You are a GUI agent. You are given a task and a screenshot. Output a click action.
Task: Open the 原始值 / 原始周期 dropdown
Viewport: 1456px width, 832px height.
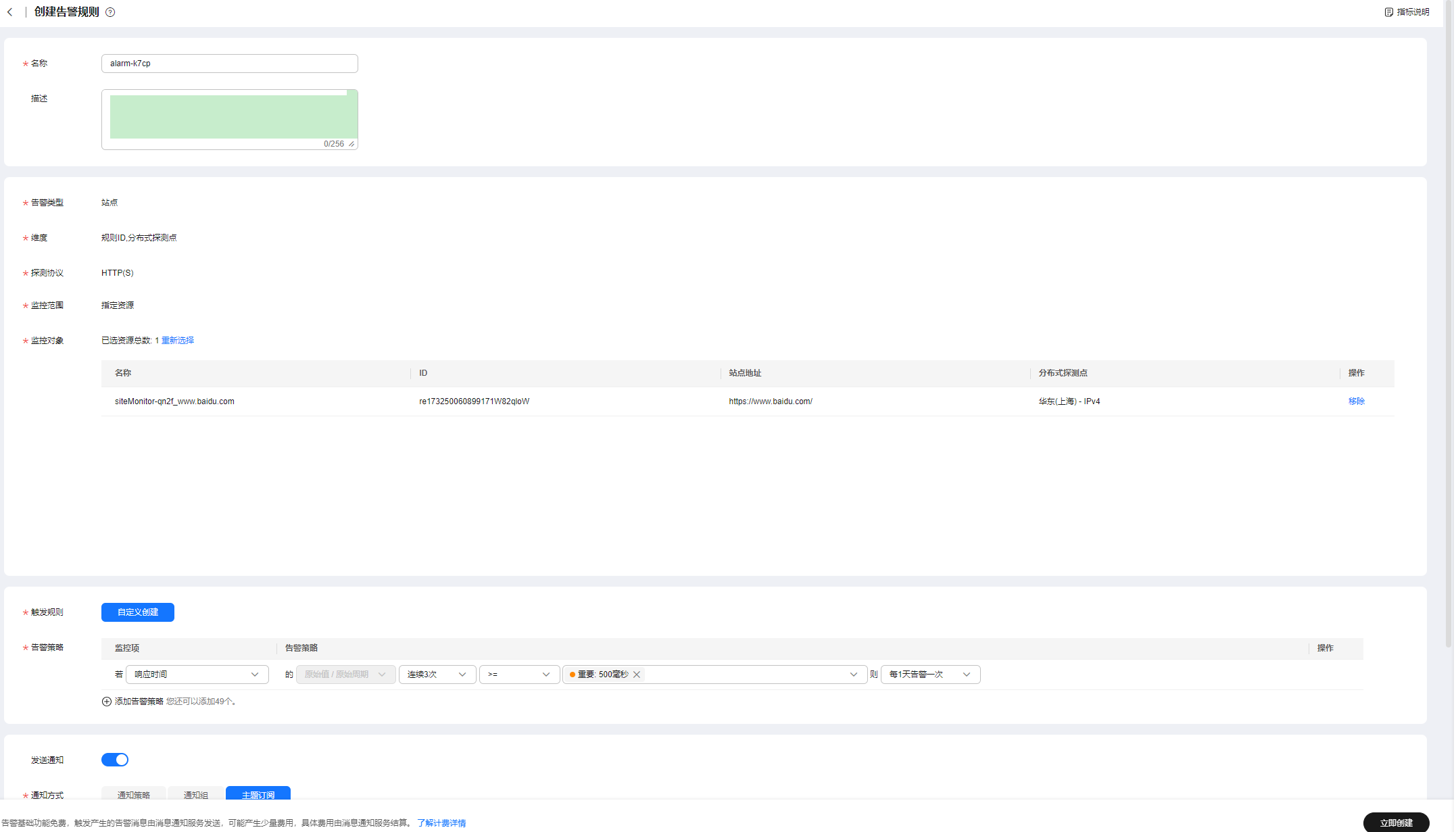coord(345,675)
